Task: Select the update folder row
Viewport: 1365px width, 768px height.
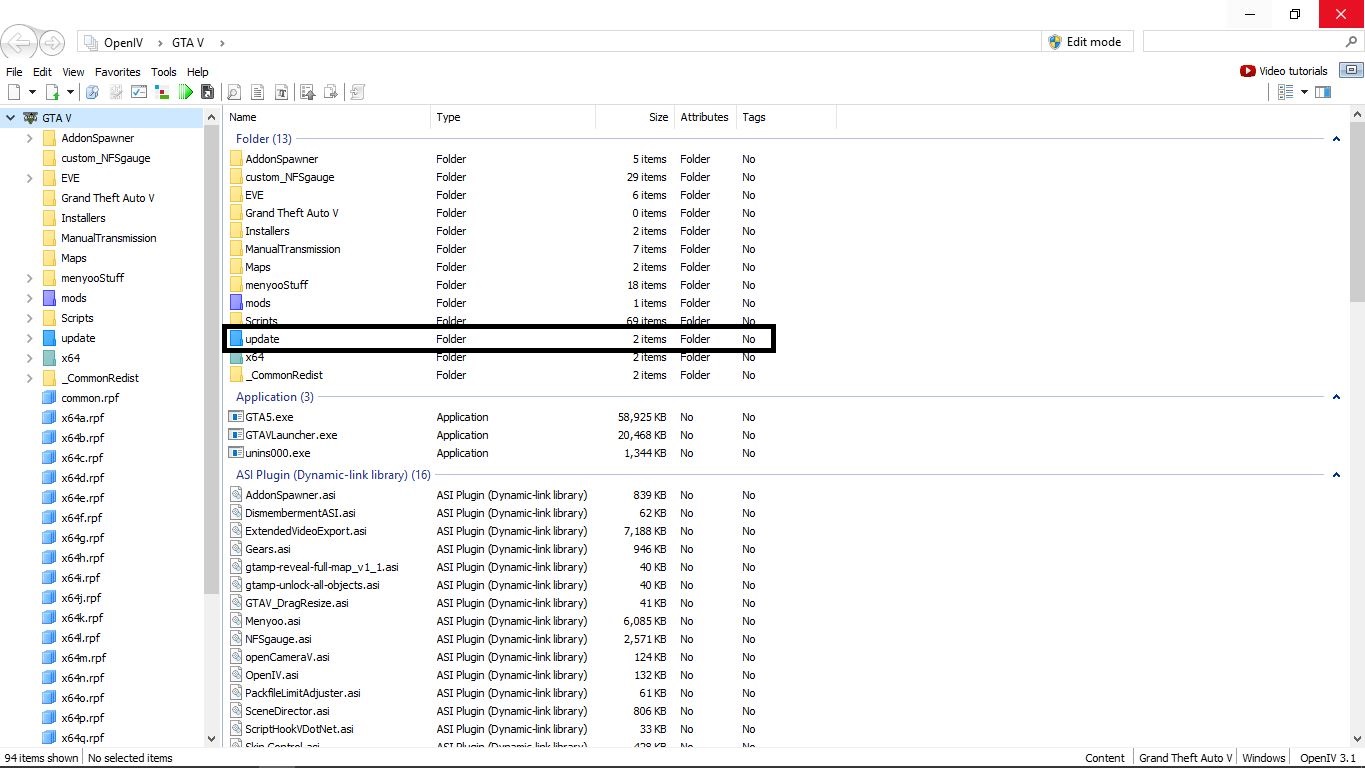Action: point(500,339)
